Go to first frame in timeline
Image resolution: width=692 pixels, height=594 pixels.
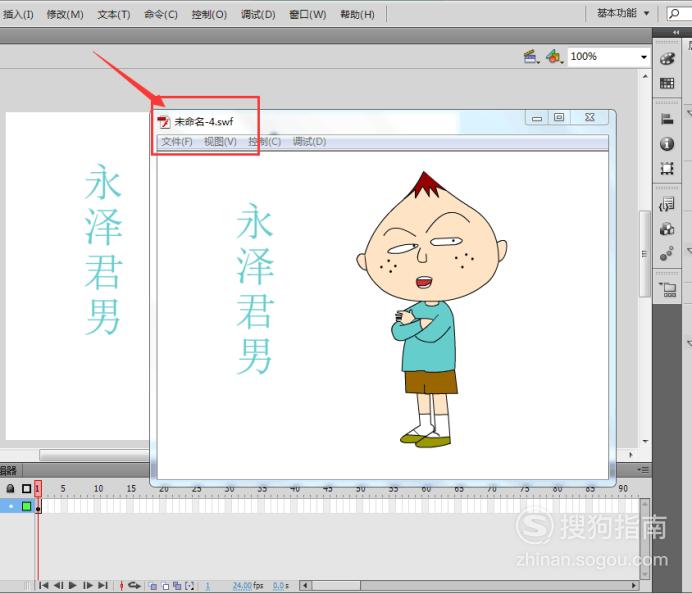[43, 586]
